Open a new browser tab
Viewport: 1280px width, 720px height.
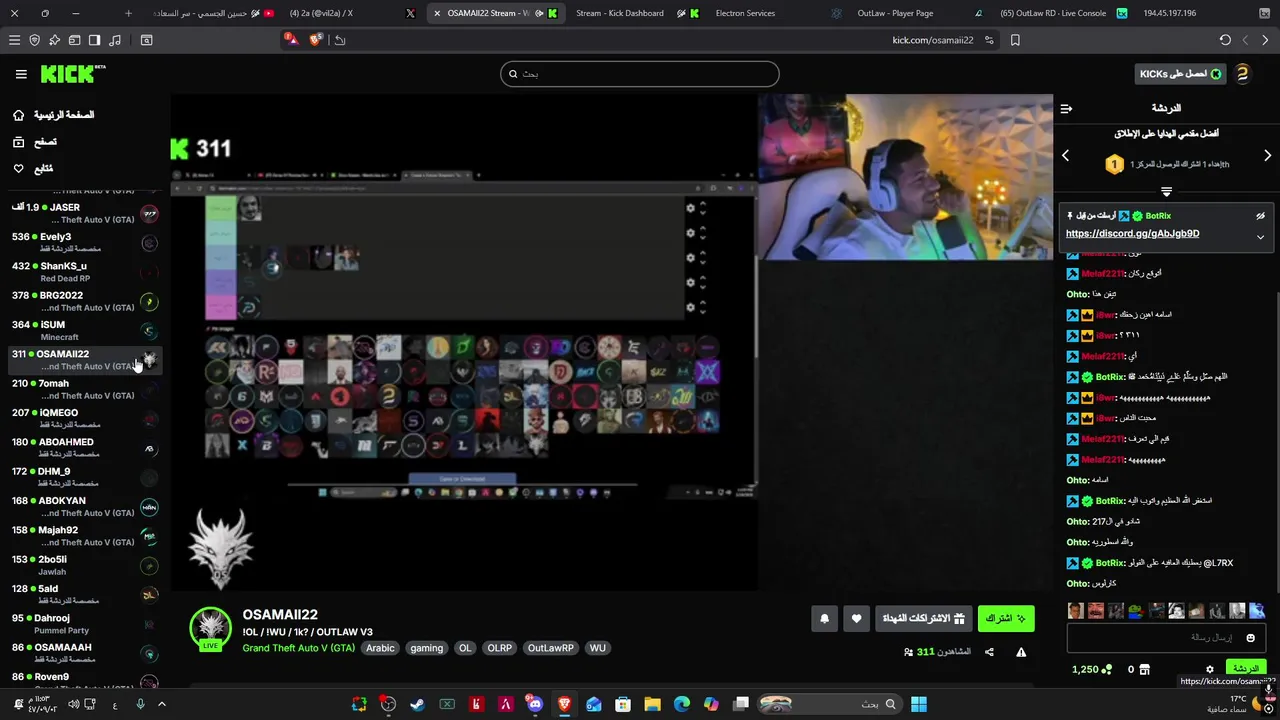click(128, 13)
